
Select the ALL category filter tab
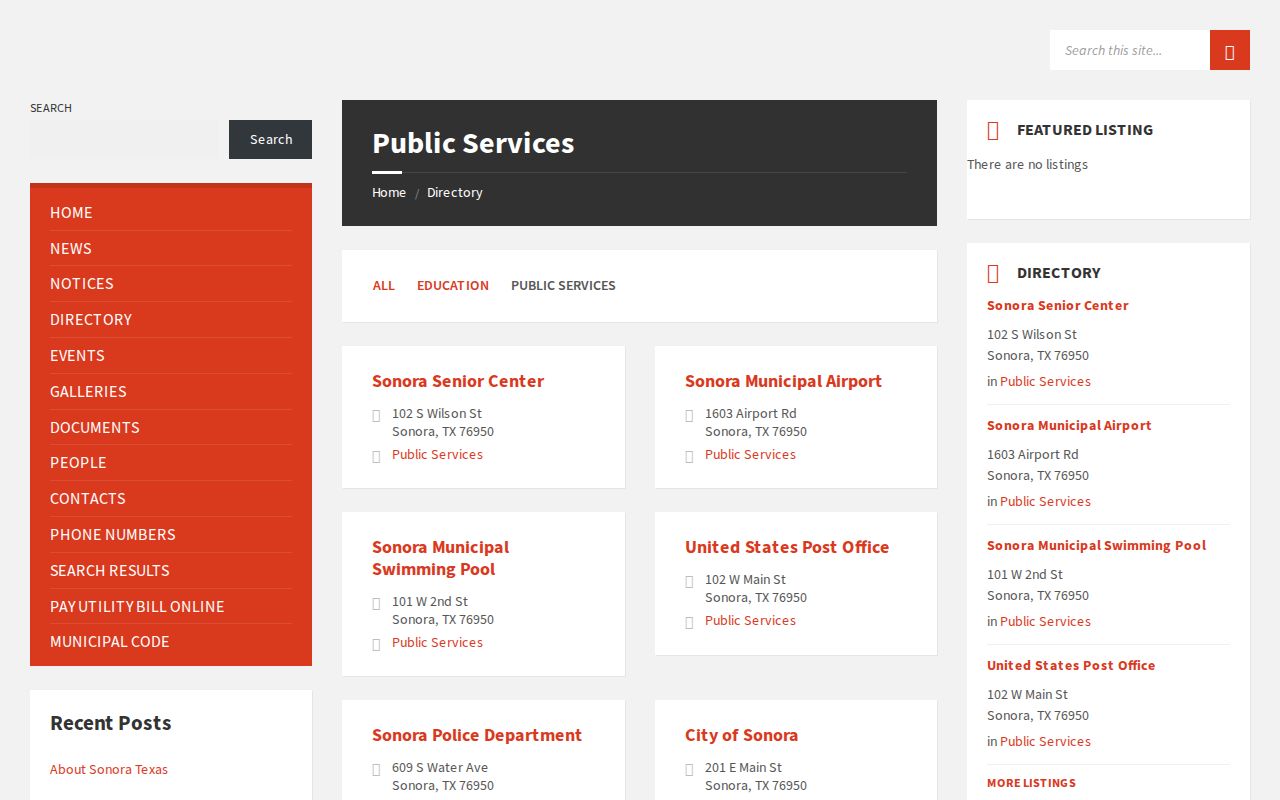[383, 286]
